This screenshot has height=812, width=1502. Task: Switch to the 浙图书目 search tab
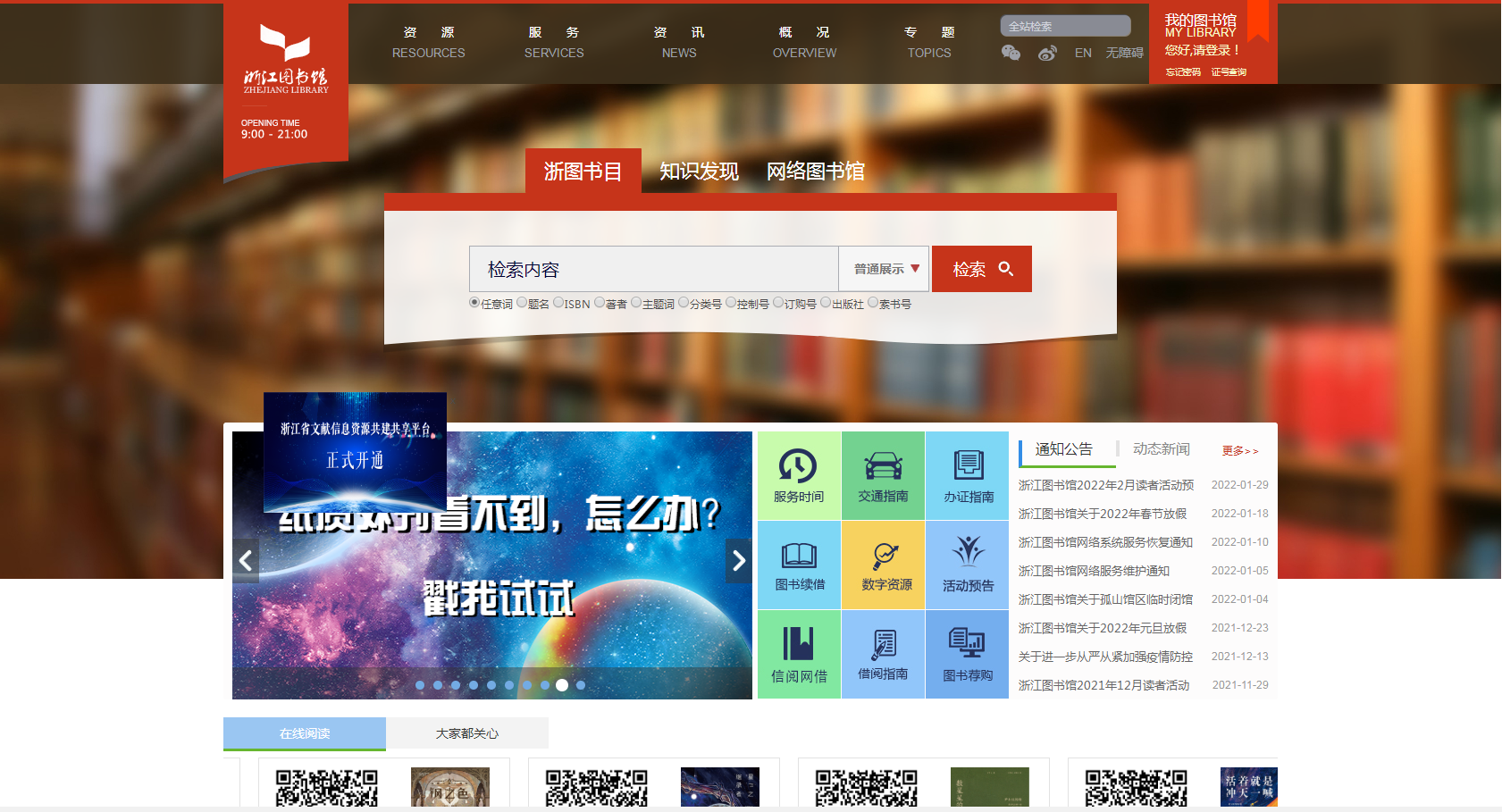(583, 171)
